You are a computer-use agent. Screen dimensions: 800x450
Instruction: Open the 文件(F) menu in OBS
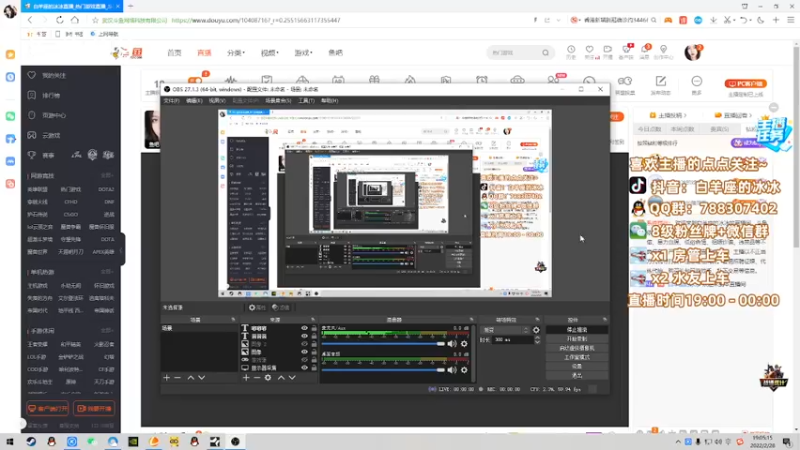pyautogui.click(x=171, y=101)
